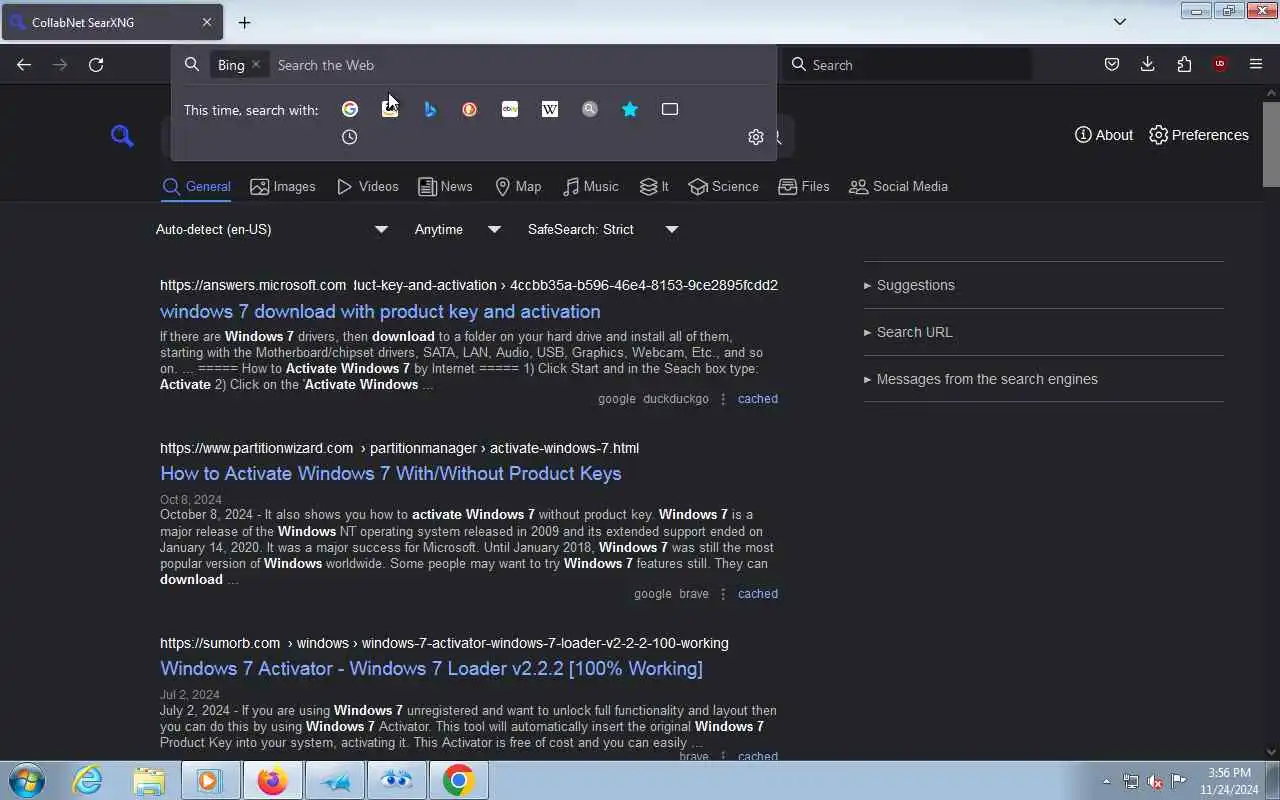1280x800 pixels.
Task: Open search settings gear in the dropdown
Action: click(756, 137)
